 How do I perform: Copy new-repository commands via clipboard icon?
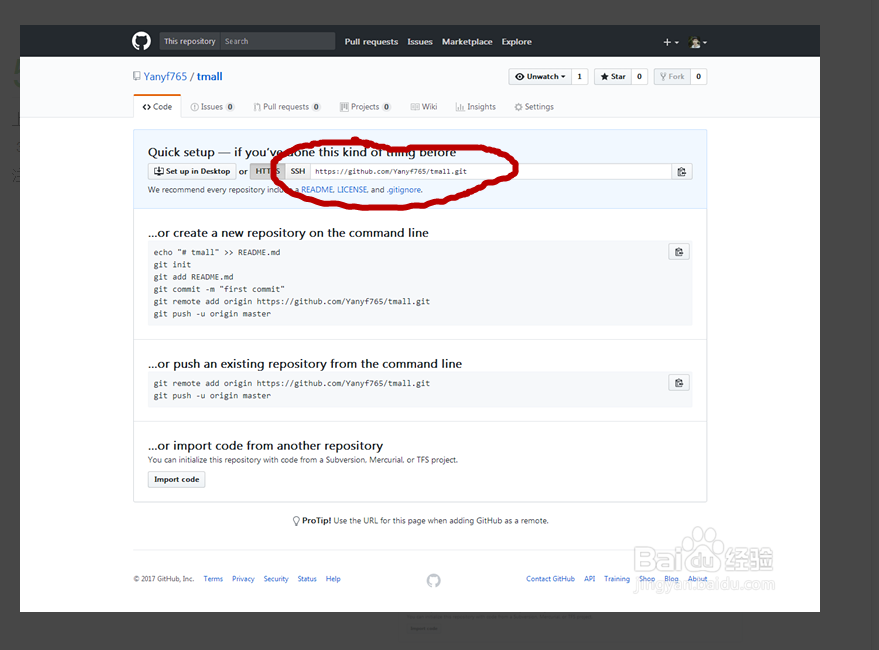coord(679,252)
